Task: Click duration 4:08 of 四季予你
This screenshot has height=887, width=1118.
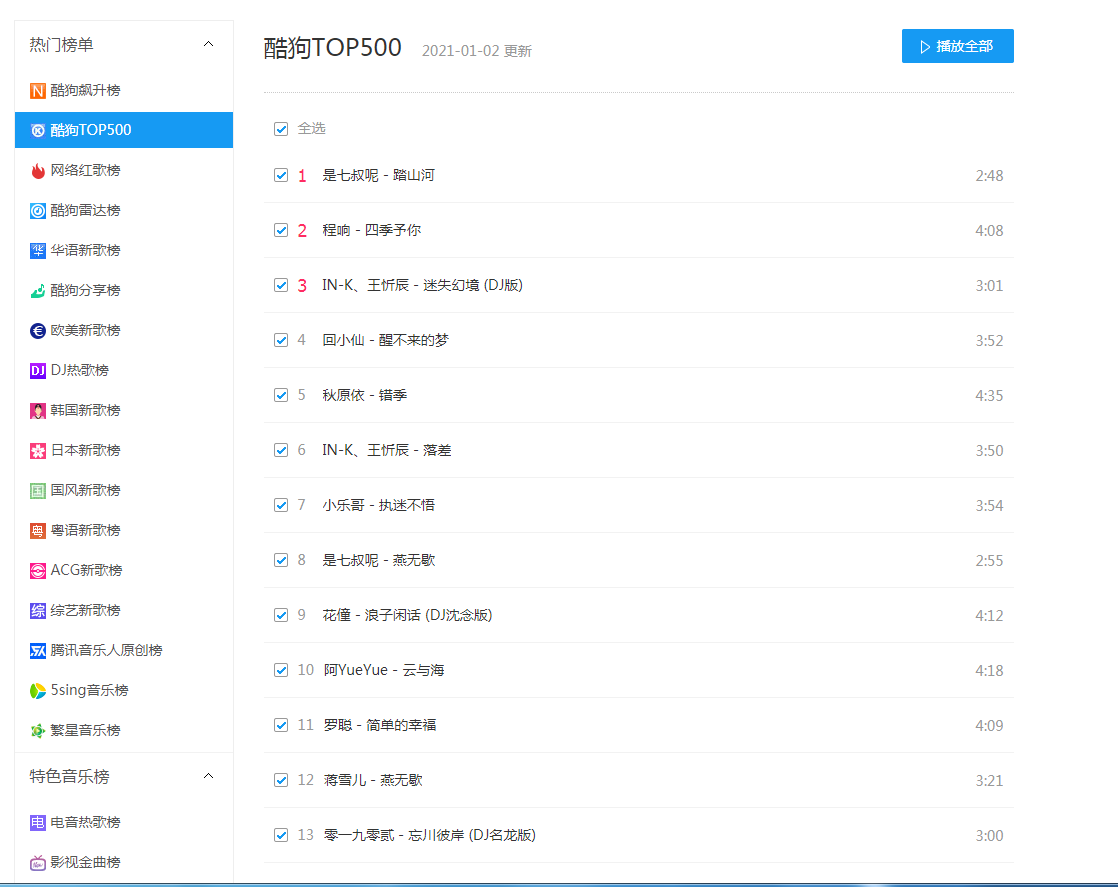Action: pos(989,230)
